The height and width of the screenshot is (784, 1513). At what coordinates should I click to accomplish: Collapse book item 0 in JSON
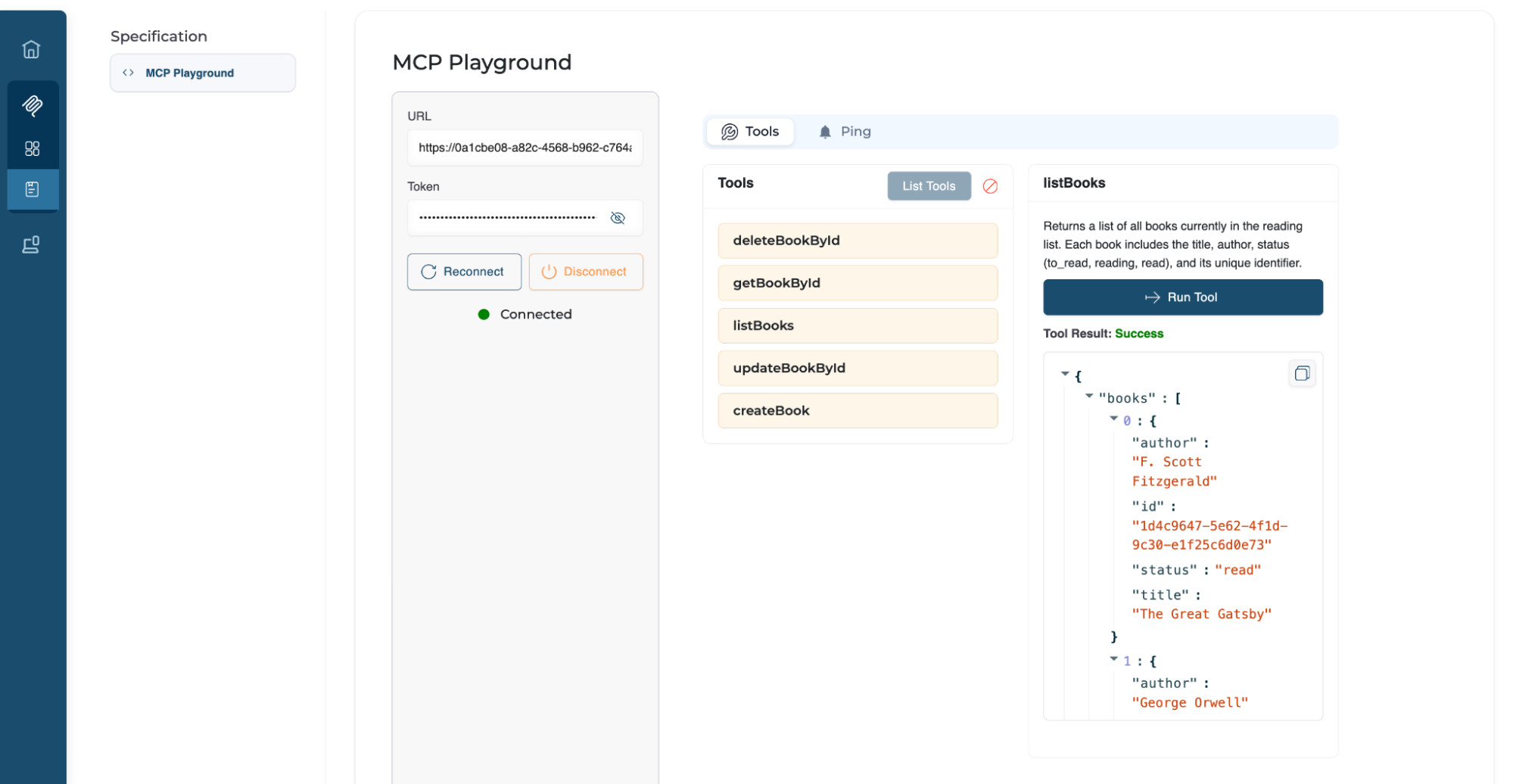coord(1113,418)
